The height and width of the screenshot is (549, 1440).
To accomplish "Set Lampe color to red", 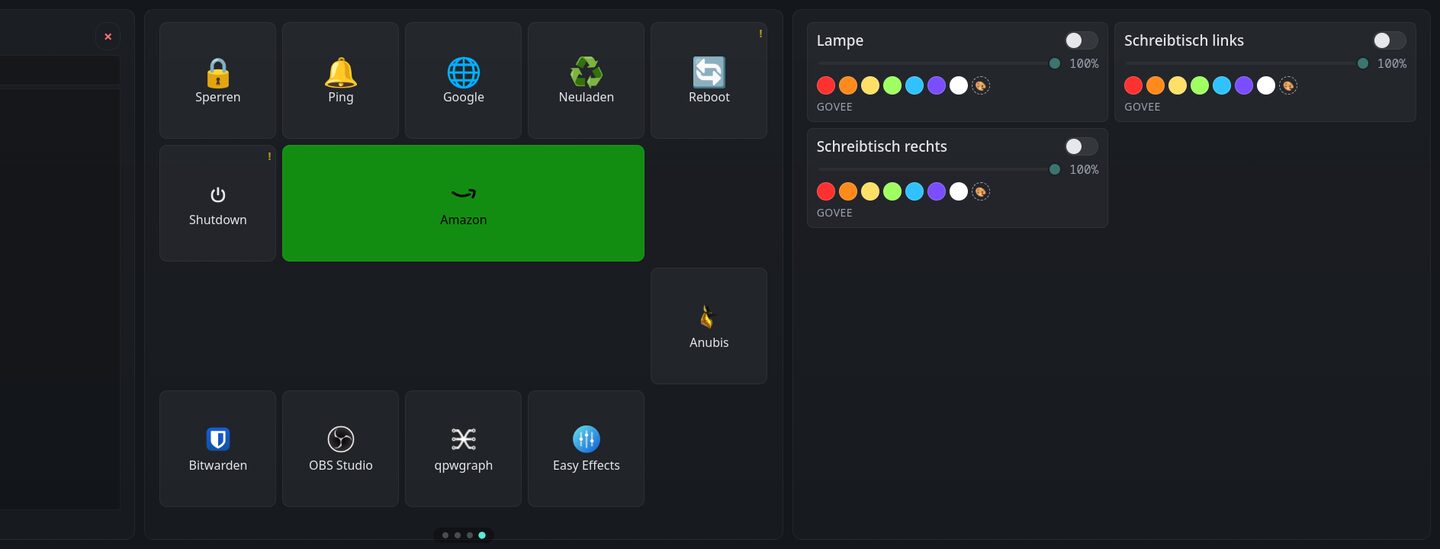I will click(x=826, y=86).
